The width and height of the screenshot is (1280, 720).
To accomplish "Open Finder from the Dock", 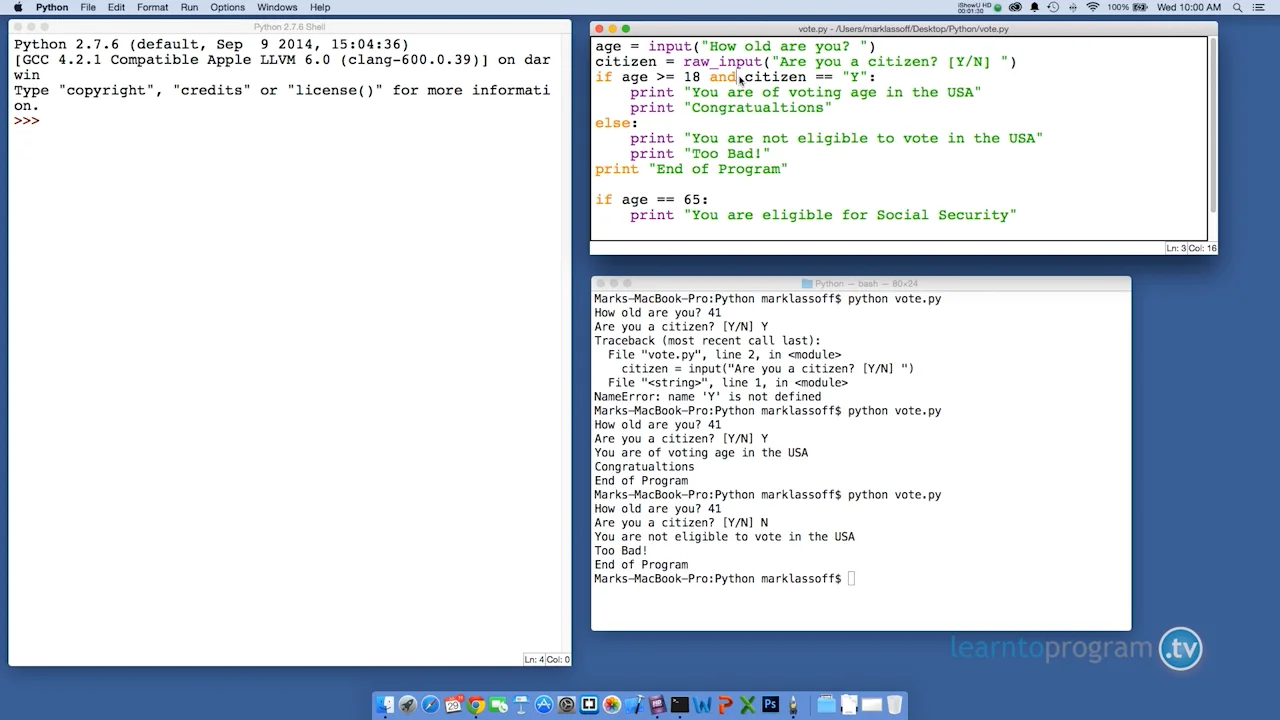I will [386, 705].
